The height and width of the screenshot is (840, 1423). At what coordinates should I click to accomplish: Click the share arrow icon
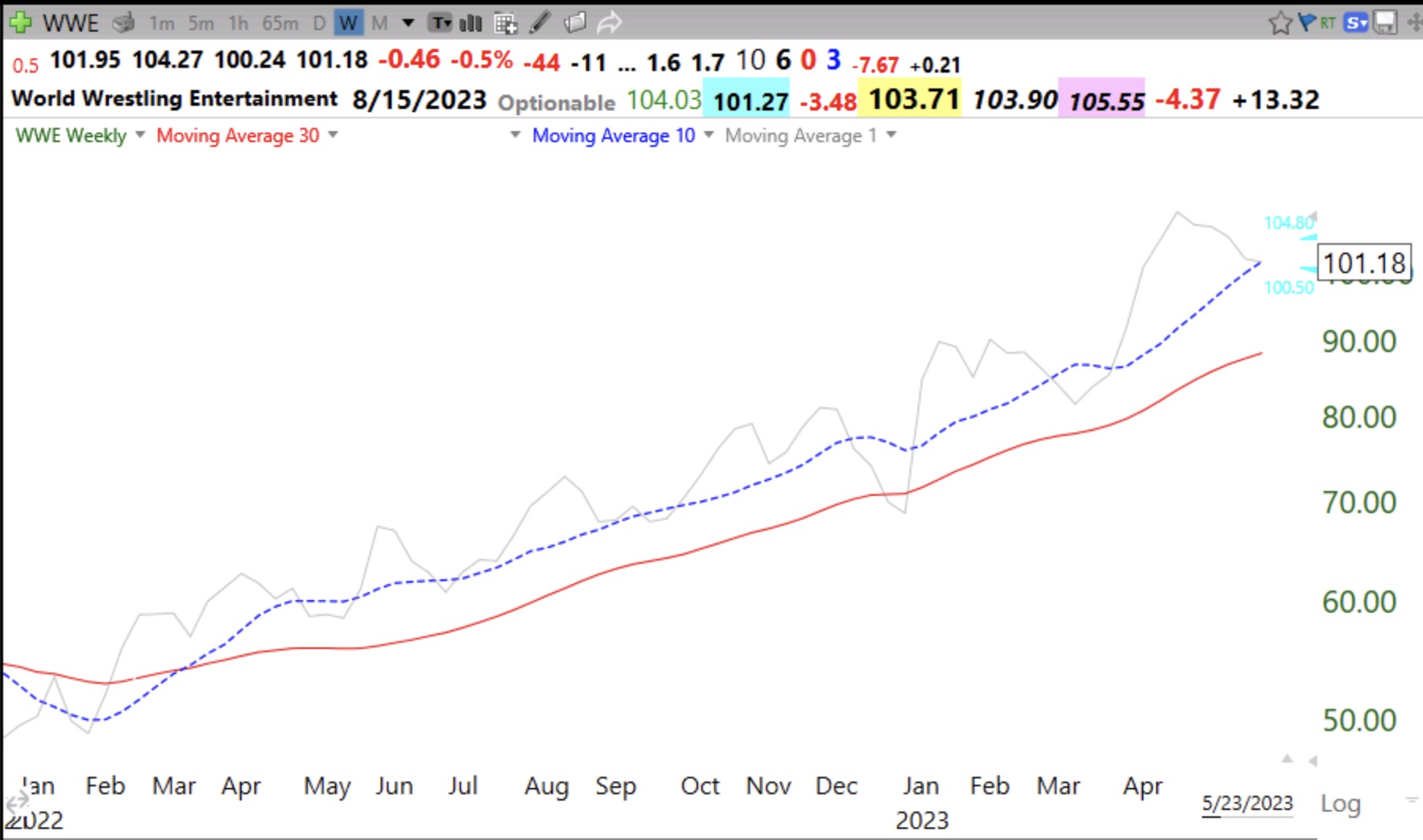pyautogui.click(x=609, y=23)
